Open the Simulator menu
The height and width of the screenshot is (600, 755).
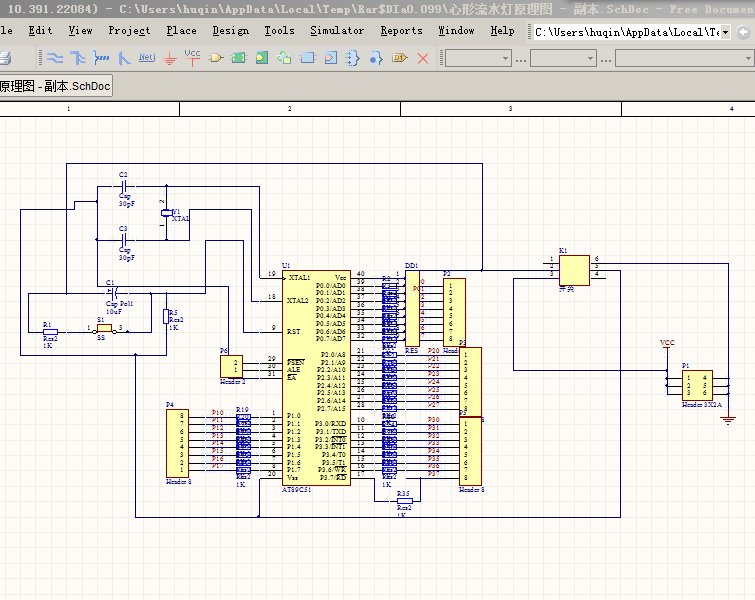(x=337, y=31)
